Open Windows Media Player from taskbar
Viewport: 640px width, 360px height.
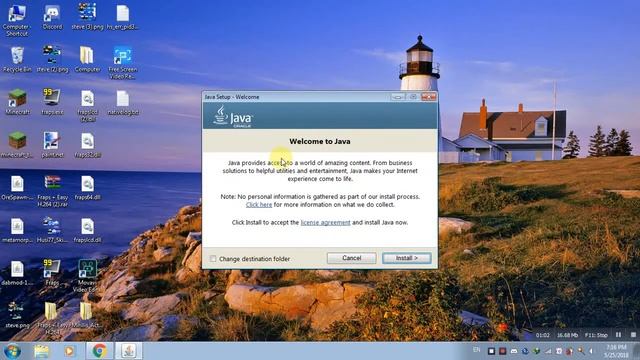pos(69,351)
